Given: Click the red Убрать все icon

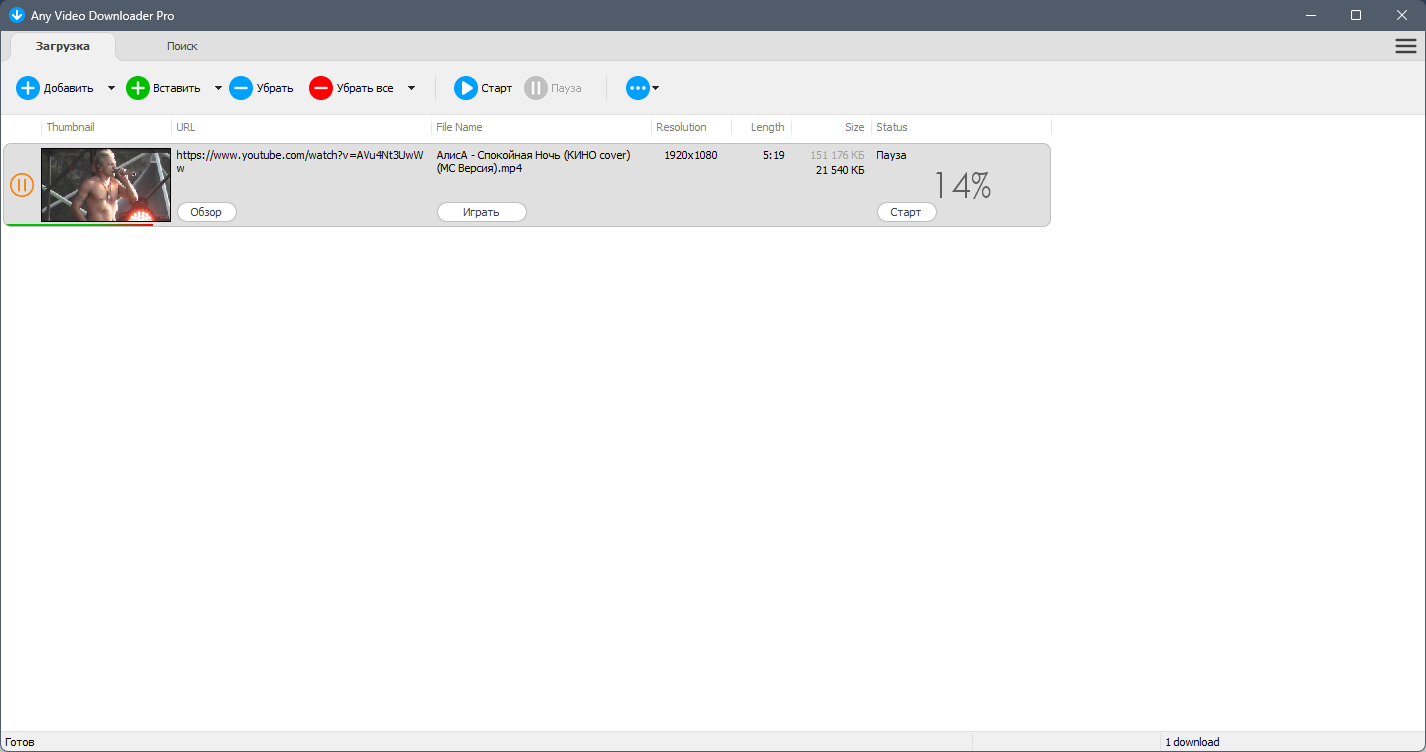Looking at the screenshot, I should tap(320, 88).
